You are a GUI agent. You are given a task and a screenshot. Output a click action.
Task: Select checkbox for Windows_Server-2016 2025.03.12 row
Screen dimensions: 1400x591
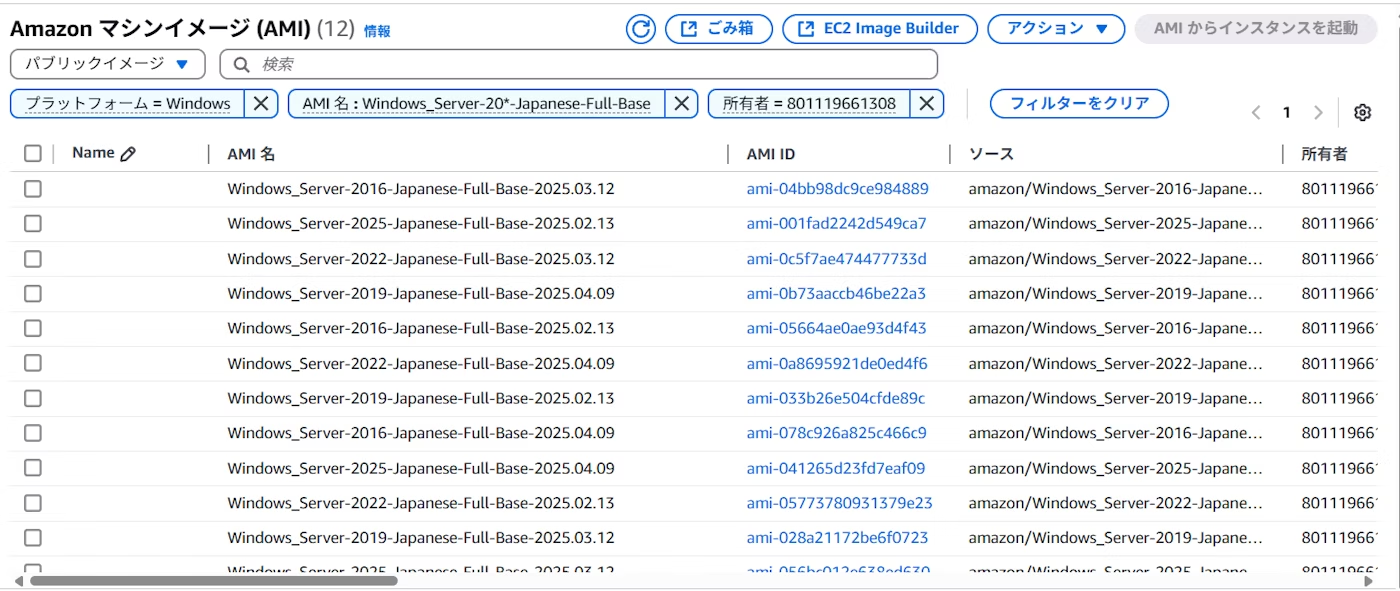point(33,189)
